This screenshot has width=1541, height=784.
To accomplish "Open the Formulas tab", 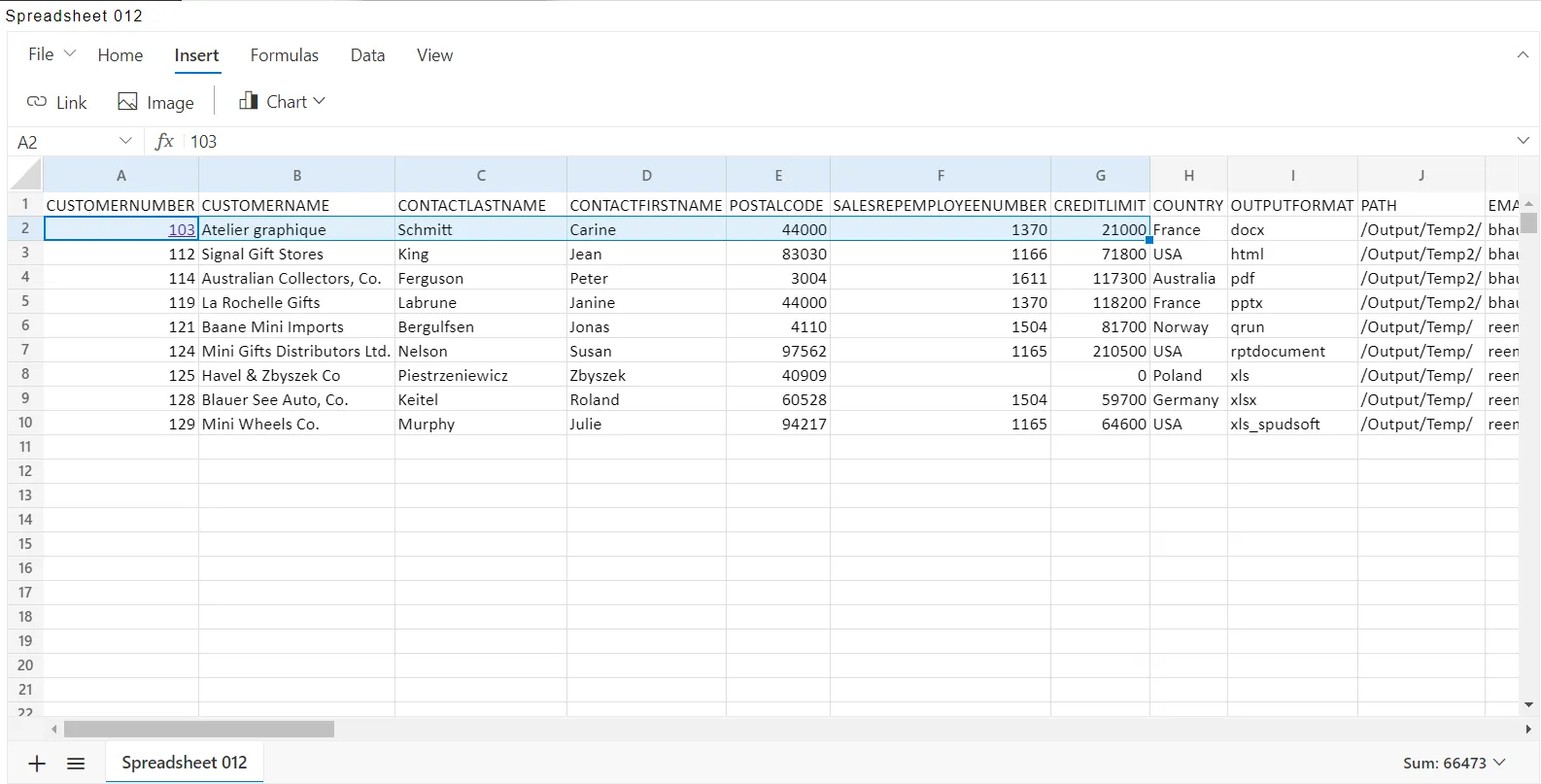I will (x=284, y=55).
